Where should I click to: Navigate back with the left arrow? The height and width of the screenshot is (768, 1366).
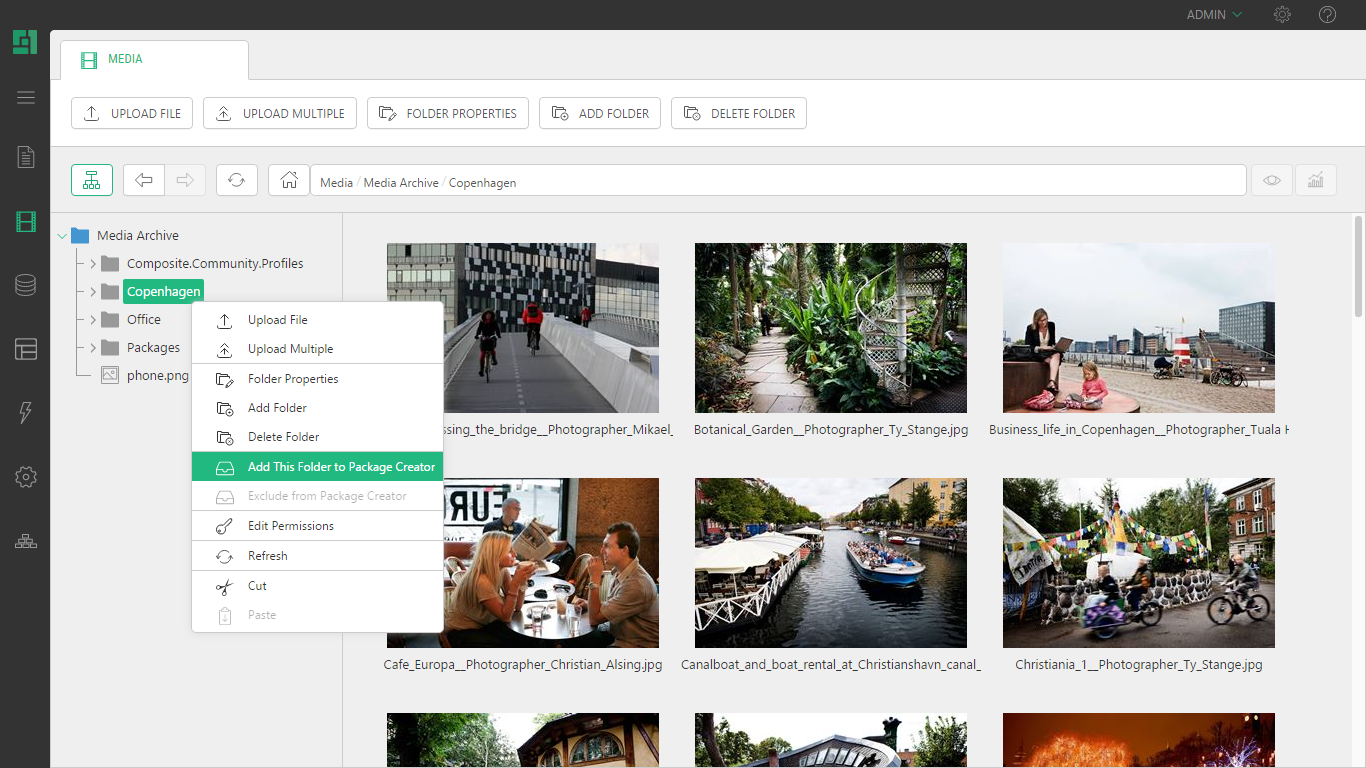point(144,180)
